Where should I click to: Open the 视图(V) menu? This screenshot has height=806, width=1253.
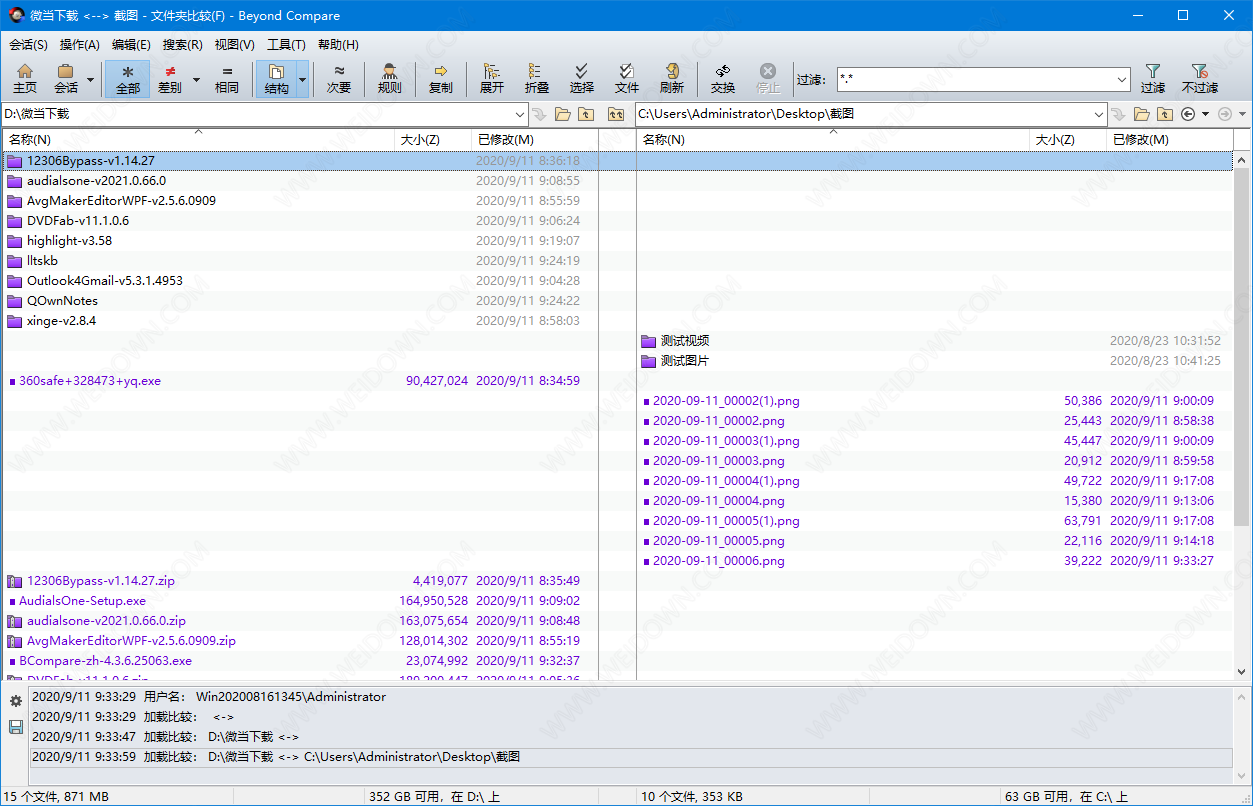[x=235, y=45]
